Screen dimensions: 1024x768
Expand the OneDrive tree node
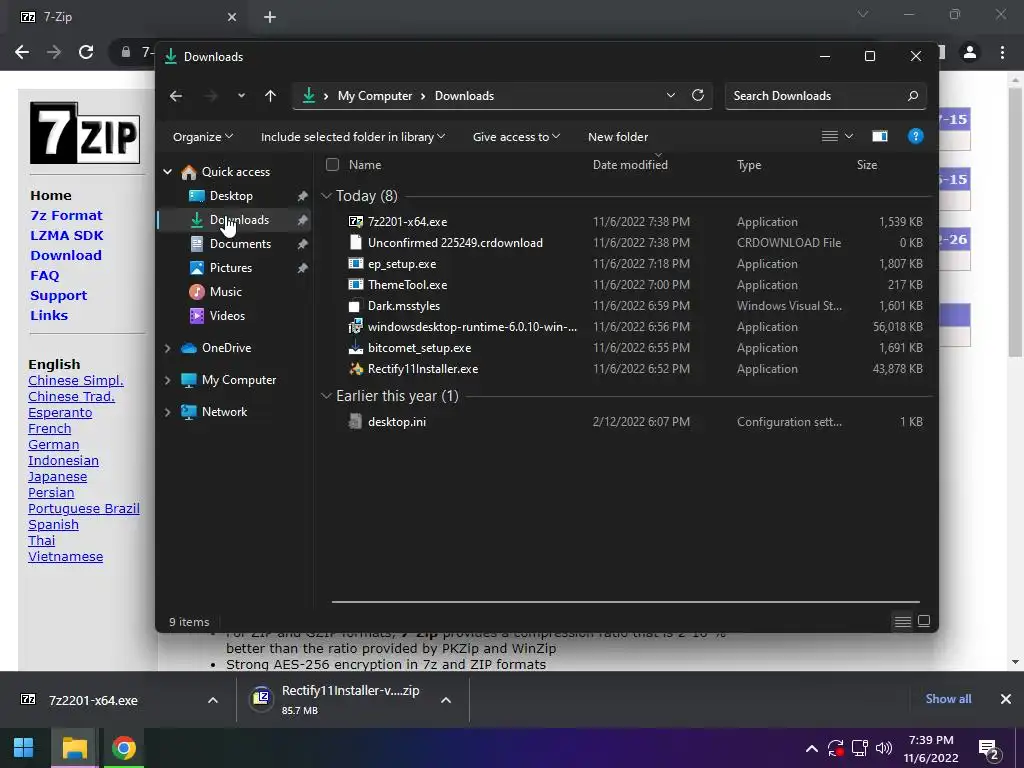(x=168, y=348)
